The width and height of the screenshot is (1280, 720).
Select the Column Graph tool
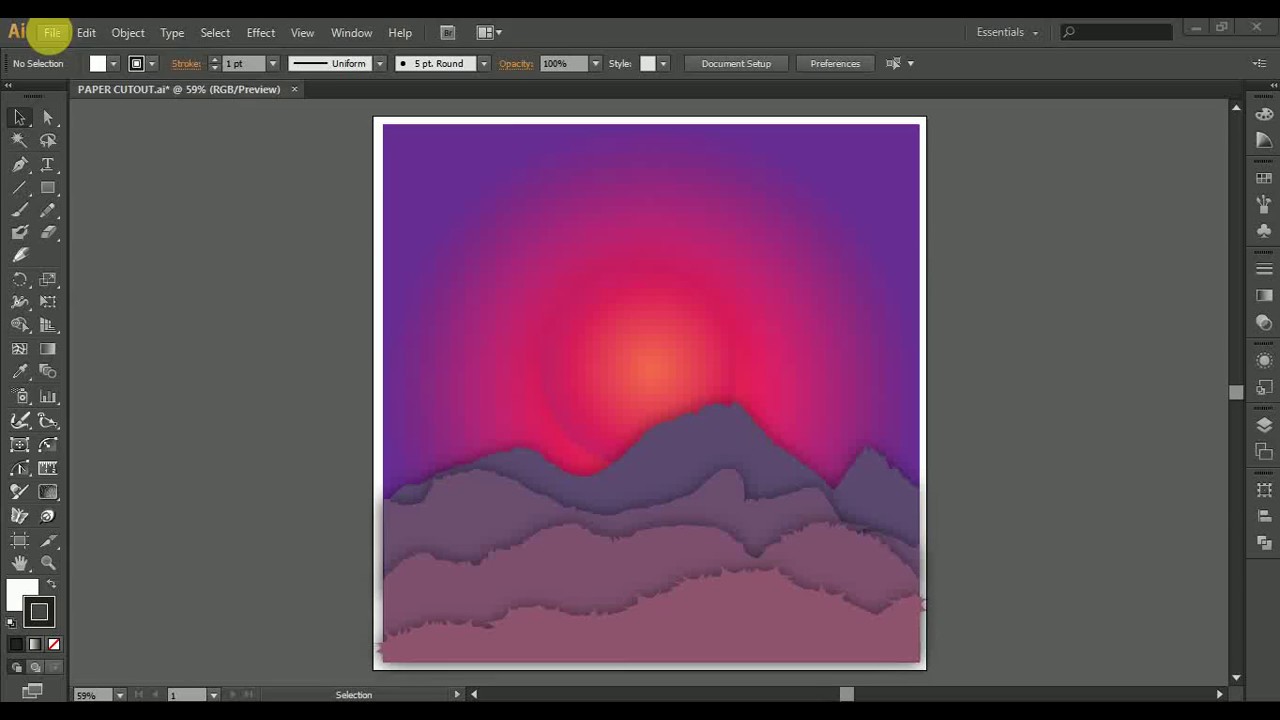pos(48,397)
